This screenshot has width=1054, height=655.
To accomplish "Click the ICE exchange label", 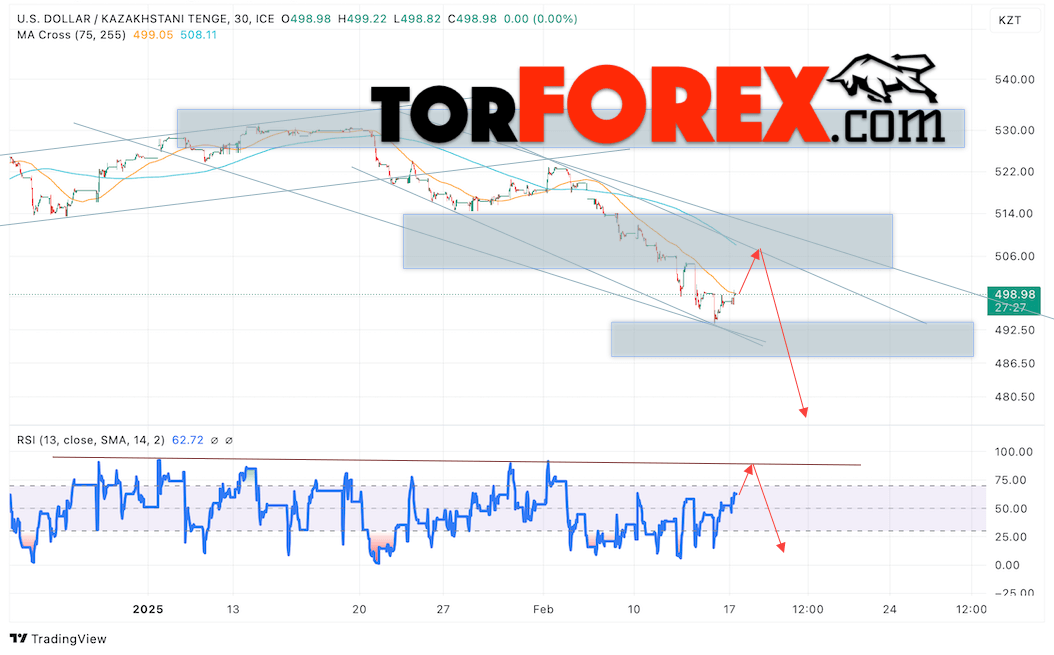I will (264, 19).
